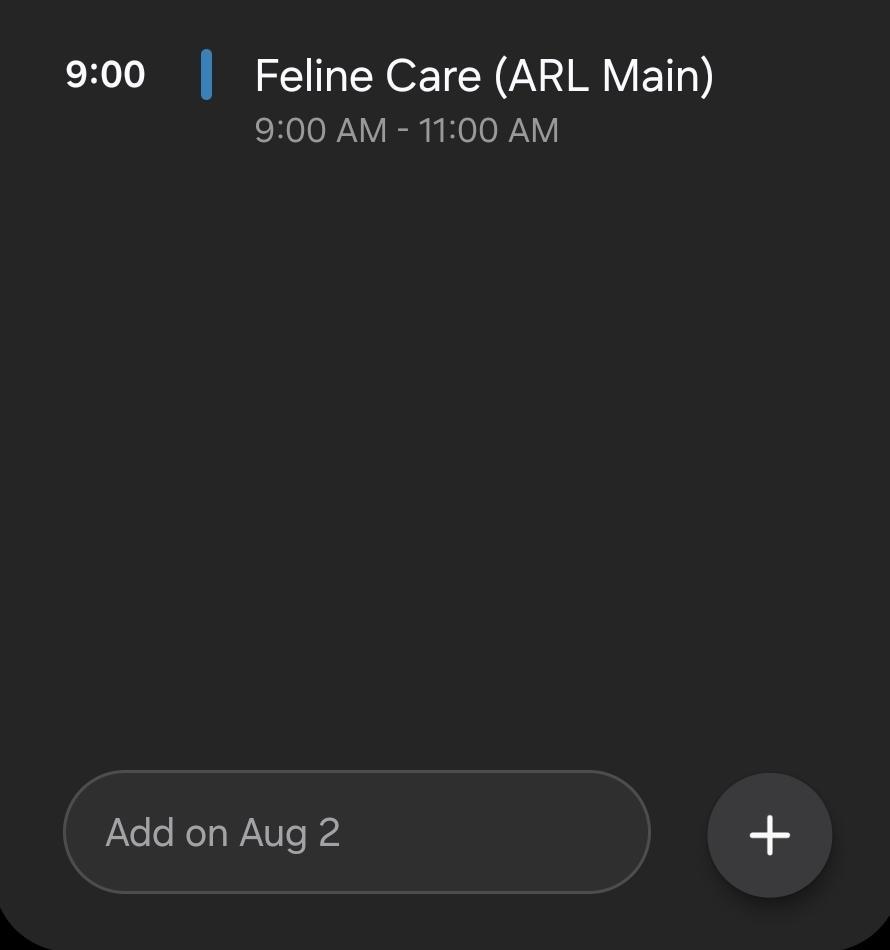Hit the floating add button
890x950 pixels.
click(x=769, y=835)
